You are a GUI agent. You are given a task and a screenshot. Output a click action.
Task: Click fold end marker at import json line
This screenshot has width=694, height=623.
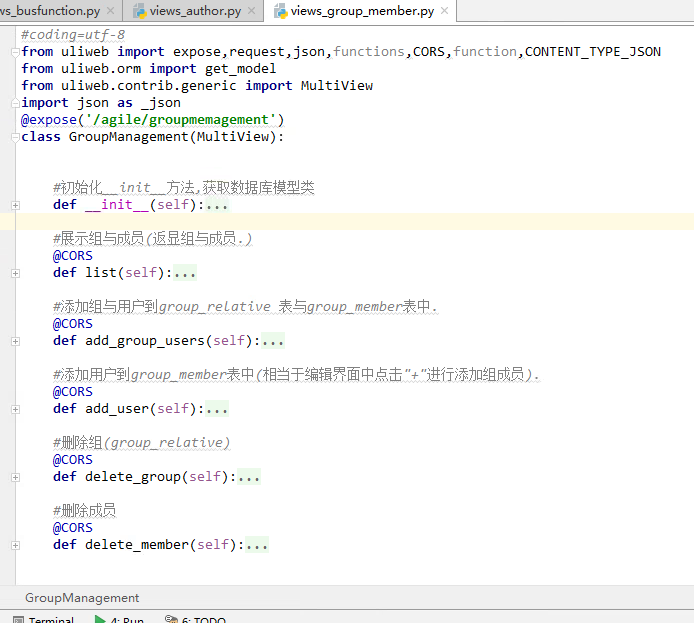[15, 103]
